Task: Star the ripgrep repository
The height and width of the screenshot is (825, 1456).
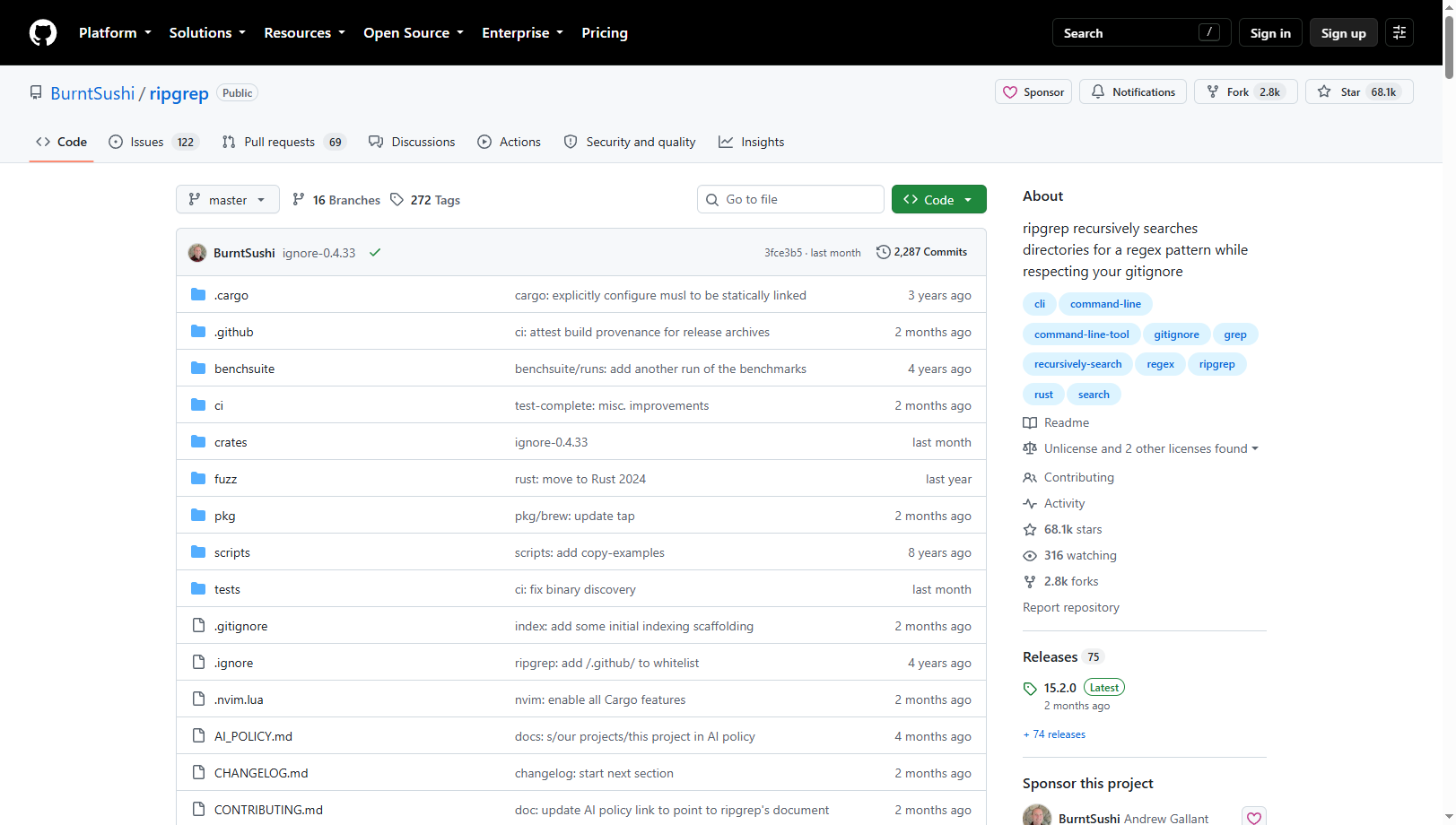Action: tap(1359, 92)
